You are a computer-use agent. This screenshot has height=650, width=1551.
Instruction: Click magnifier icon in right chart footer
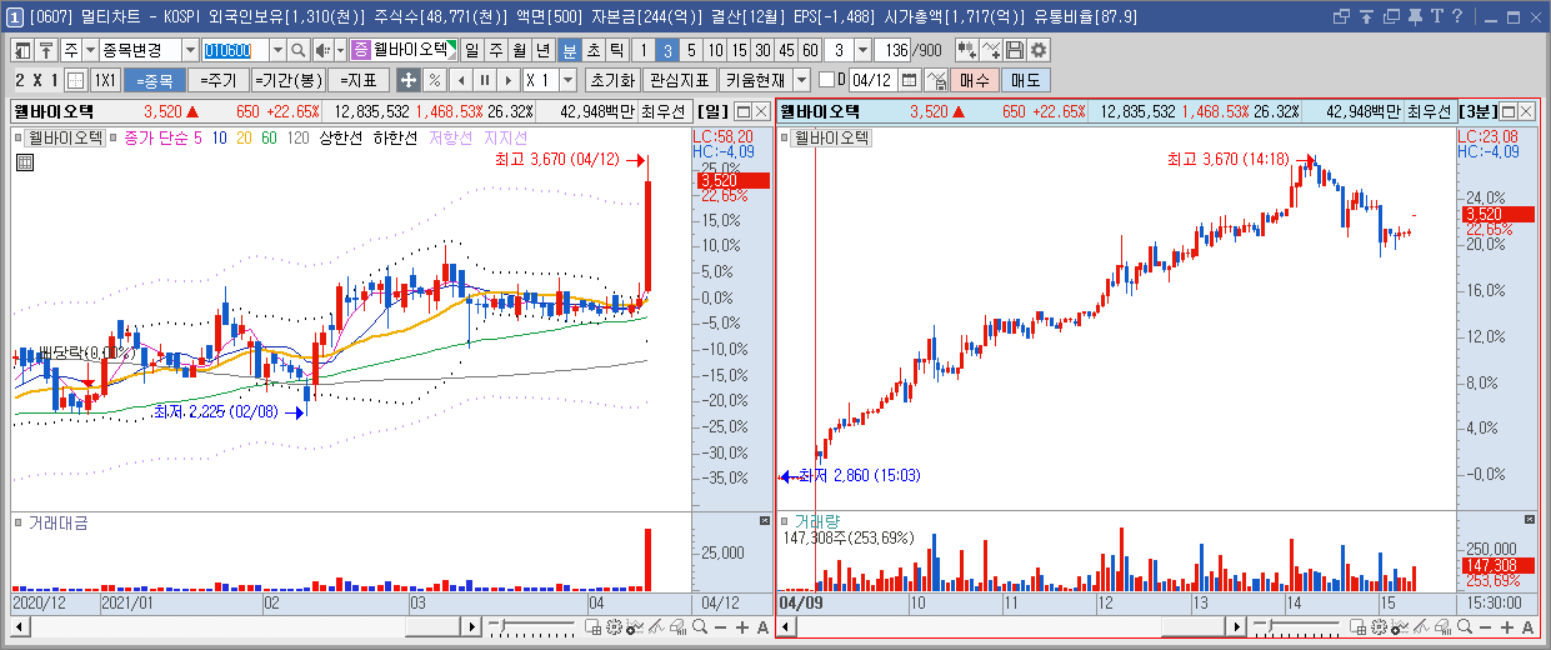point(1465,627)
